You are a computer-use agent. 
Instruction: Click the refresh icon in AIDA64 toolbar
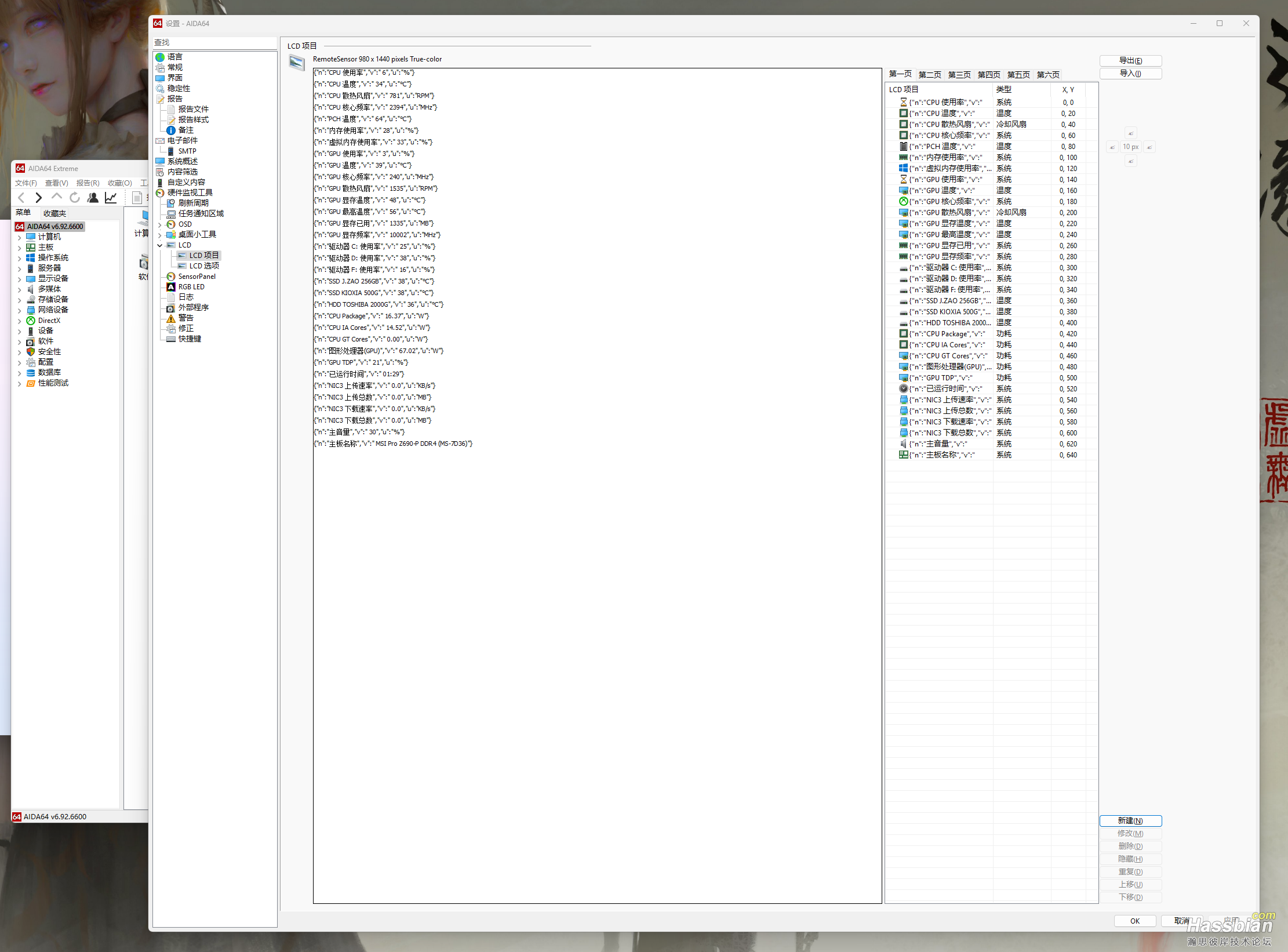point(75,198)
